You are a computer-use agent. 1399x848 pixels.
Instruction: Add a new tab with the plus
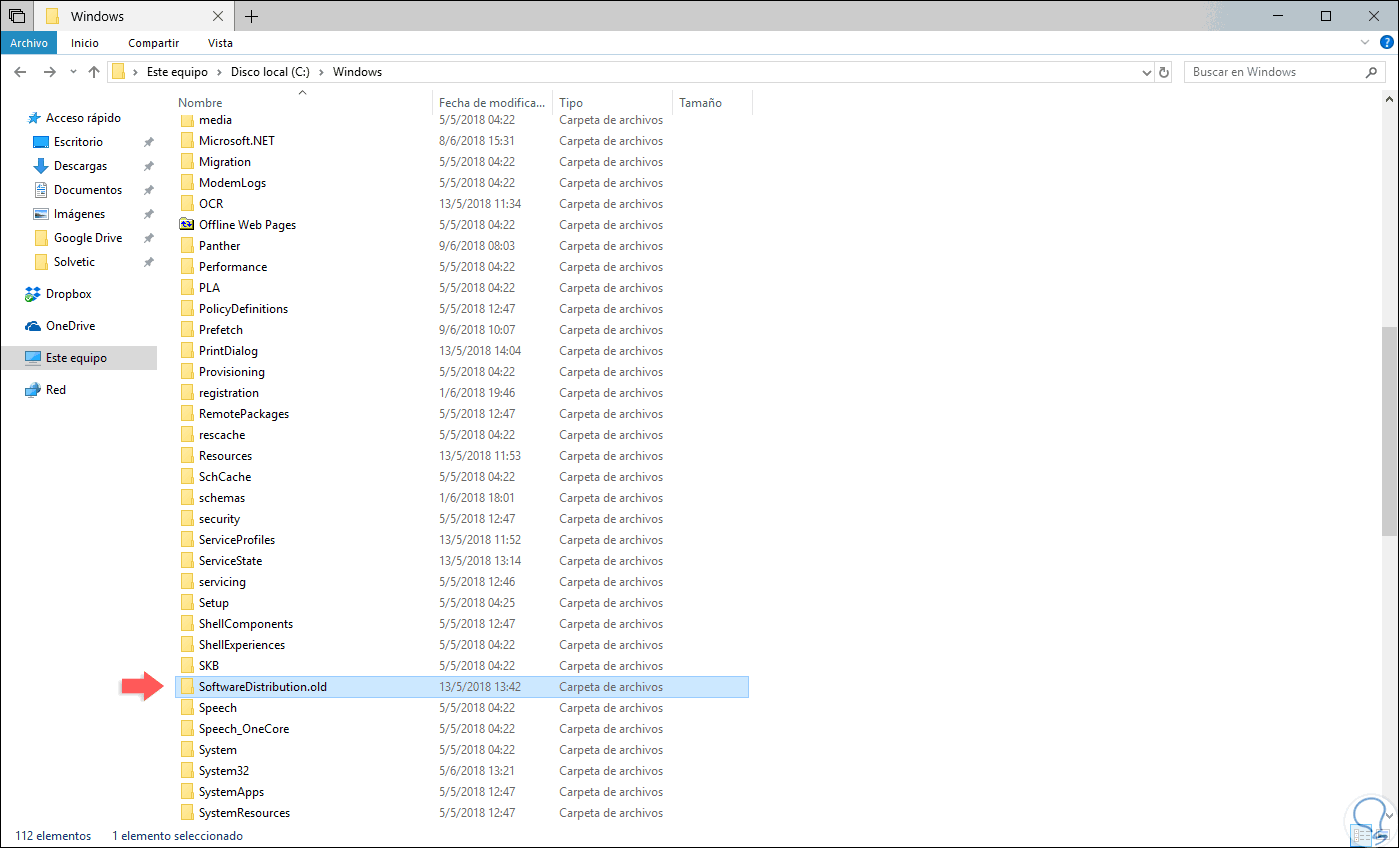[251, 16]
